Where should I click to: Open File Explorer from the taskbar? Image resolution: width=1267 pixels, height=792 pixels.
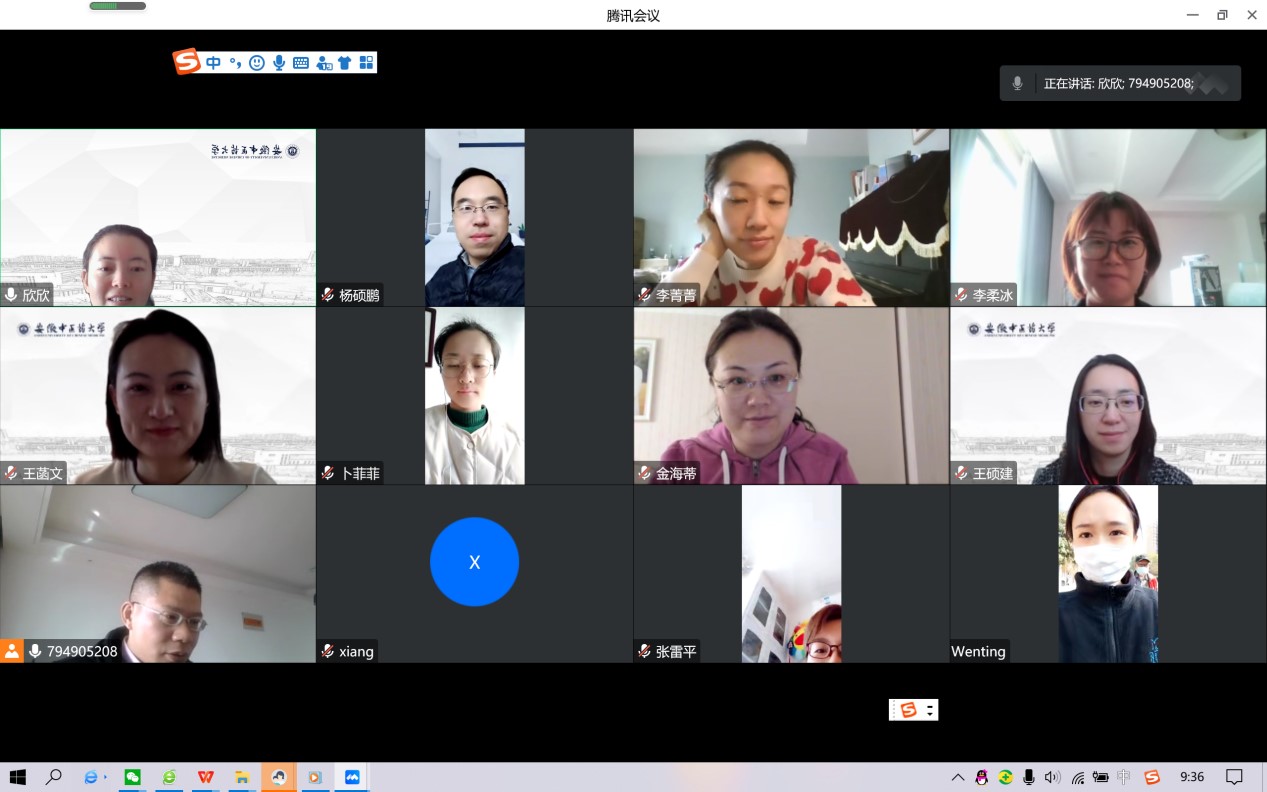242,777
